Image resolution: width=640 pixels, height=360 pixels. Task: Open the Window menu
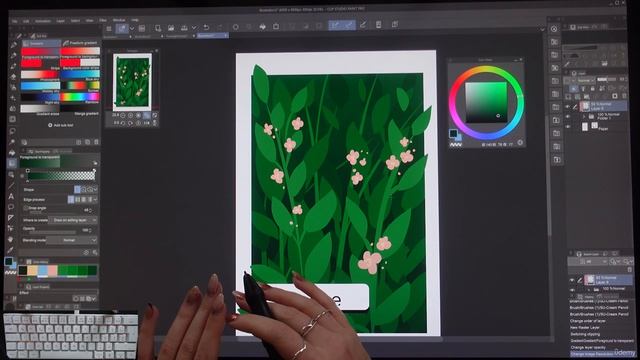pos(119,20)
